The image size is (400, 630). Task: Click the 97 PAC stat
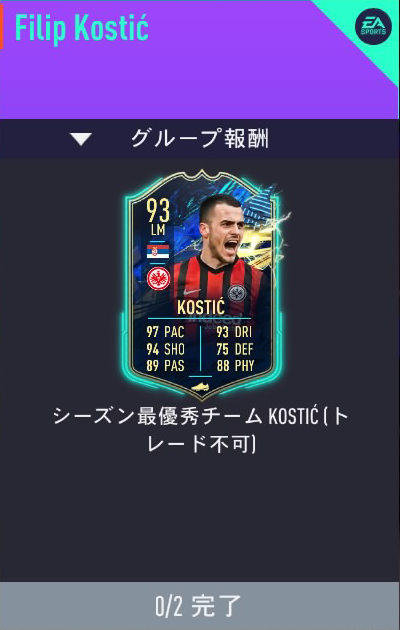pos(165,332)
